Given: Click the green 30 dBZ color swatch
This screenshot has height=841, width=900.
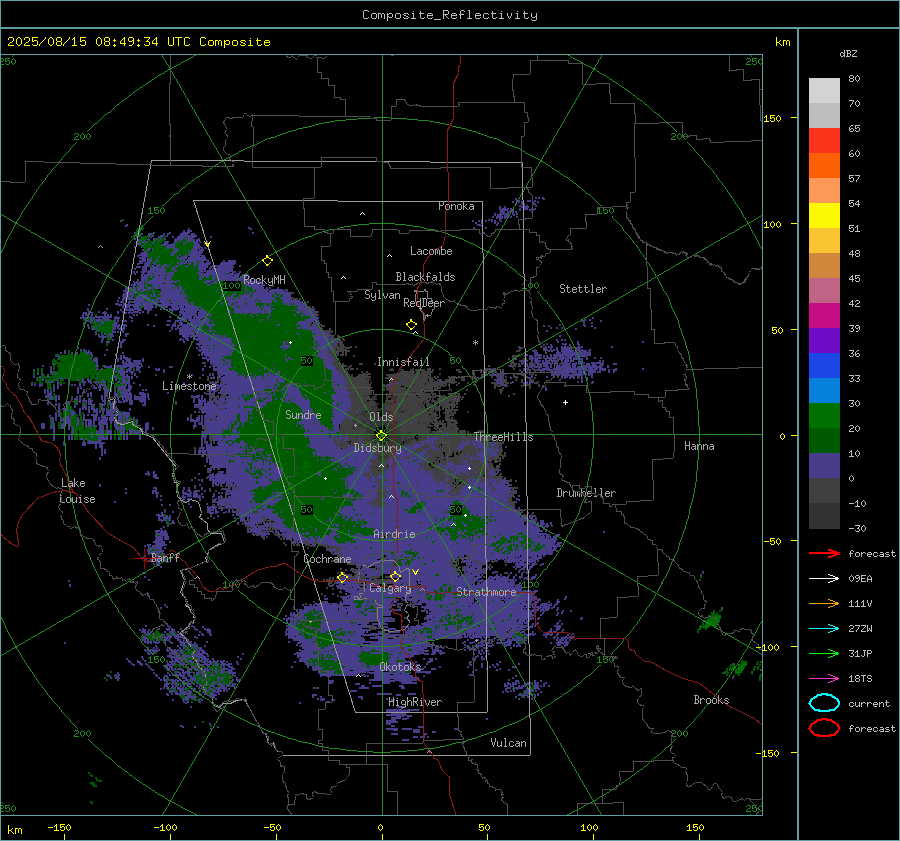Looking at the screenshot, I should pos(824,416).
